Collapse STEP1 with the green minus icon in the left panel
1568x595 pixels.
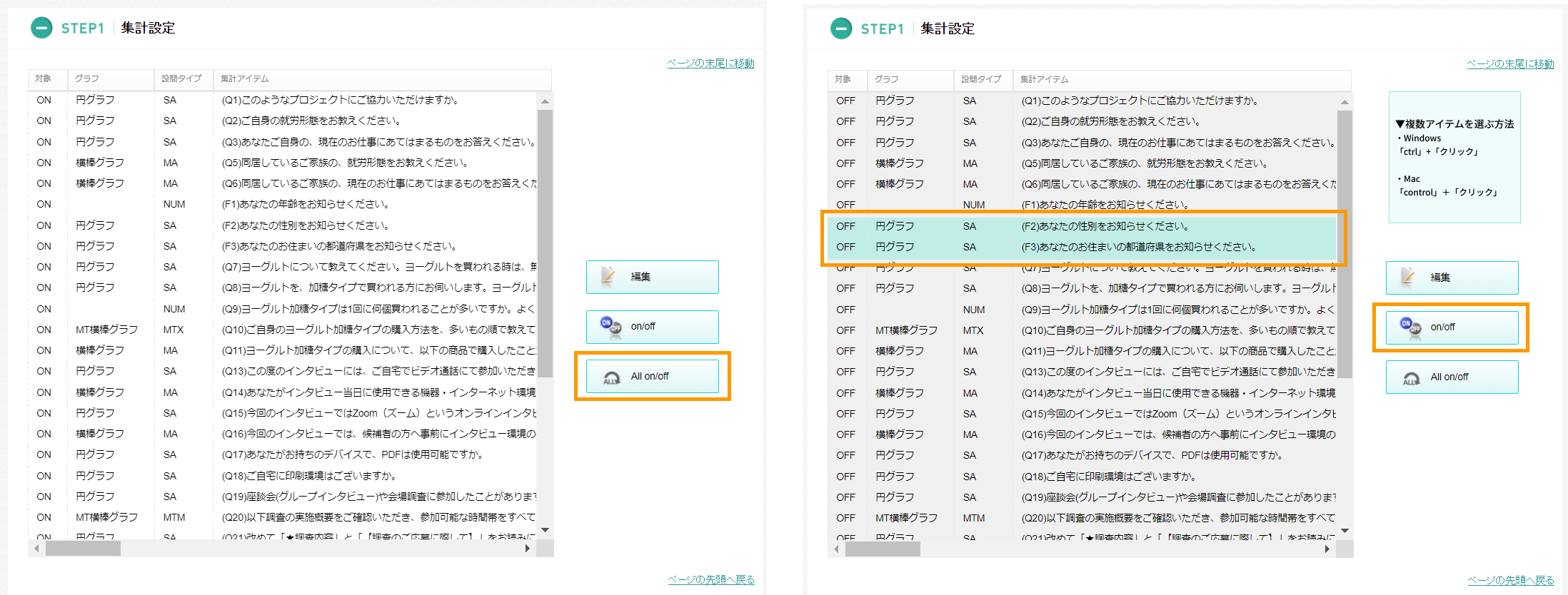pos(41,28)
